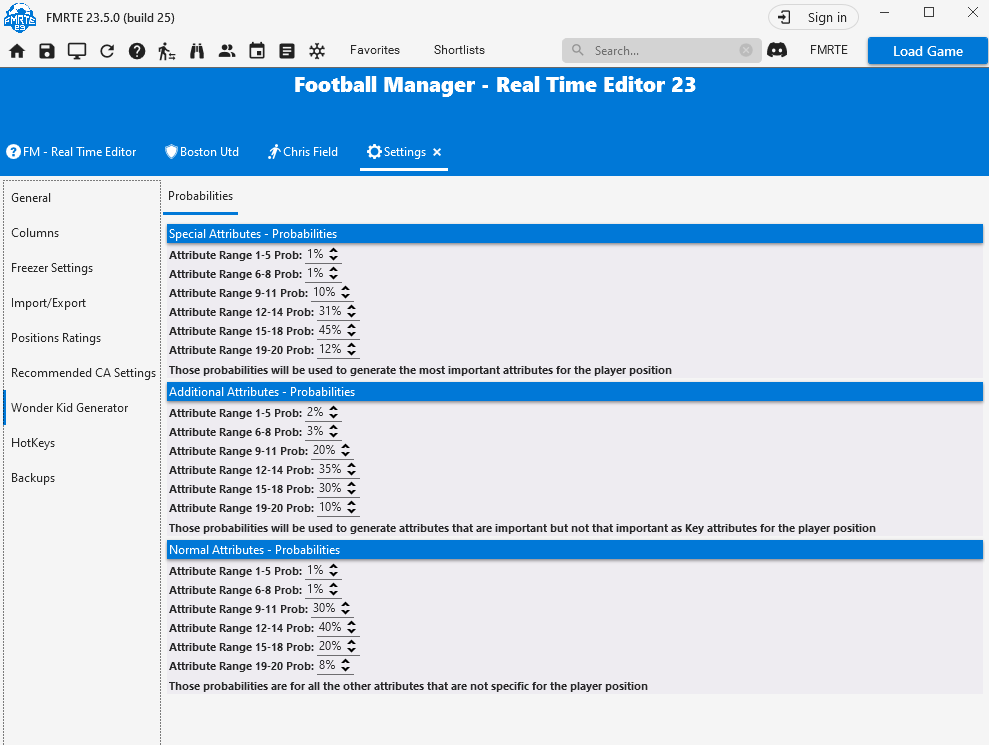Viewport: 989px width, 745px height.
Task: Open the Help question mark icon
Action: [137, 51]
